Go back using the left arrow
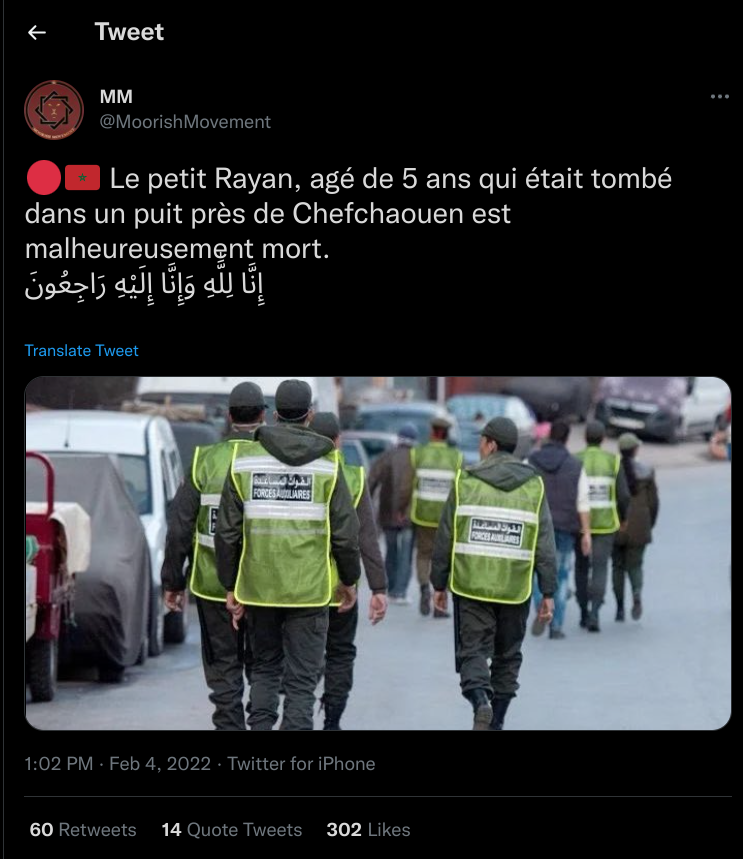Viewport: 743px width, 859px height. click(37, 33)
